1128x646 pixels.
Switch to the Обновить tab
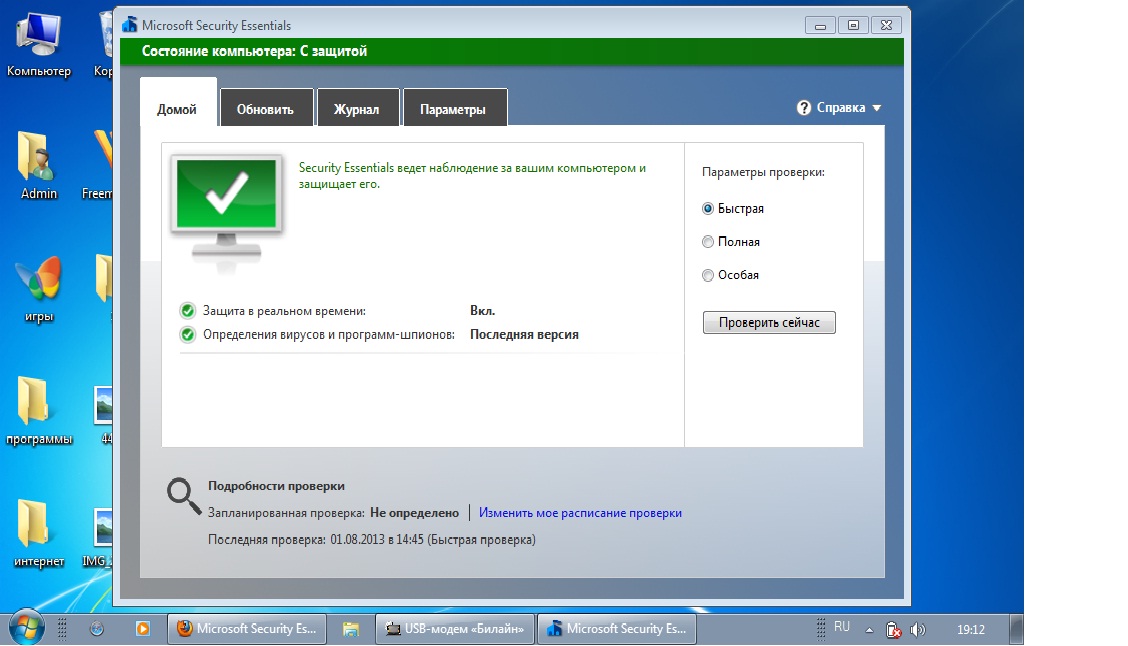[265, 109]
